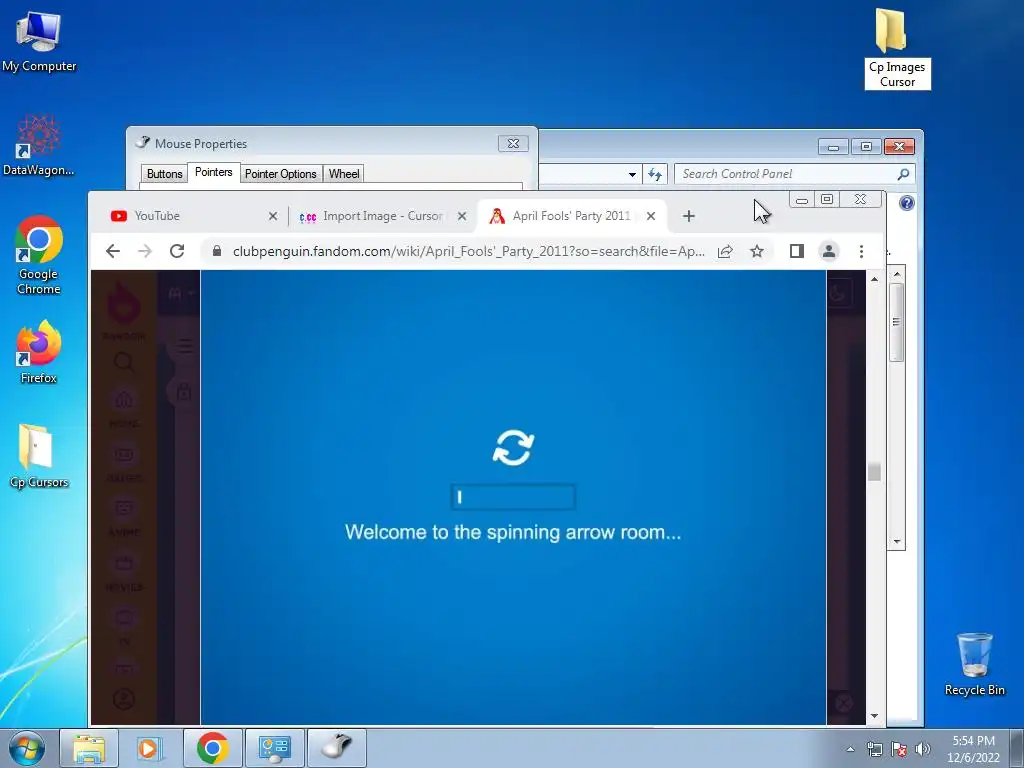Close the April Fools' Party tab
The image size is (1024, 768).
click(650, 216)
